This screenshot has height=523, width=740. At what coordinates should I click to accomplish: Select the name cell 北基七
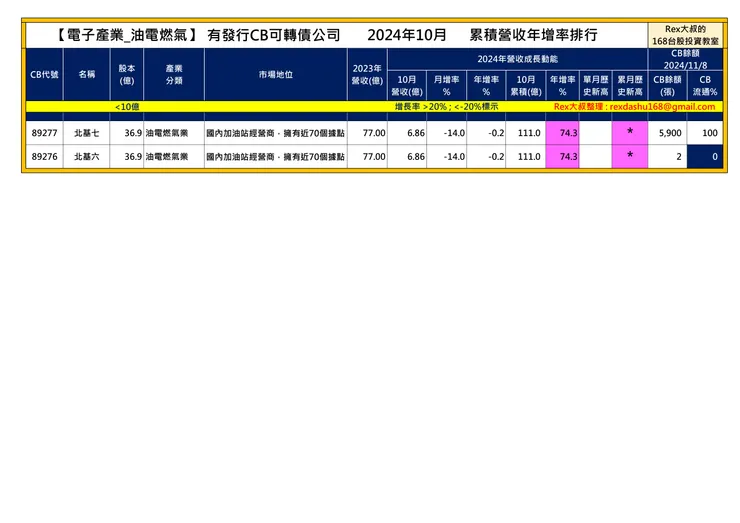tap(87, 133)
